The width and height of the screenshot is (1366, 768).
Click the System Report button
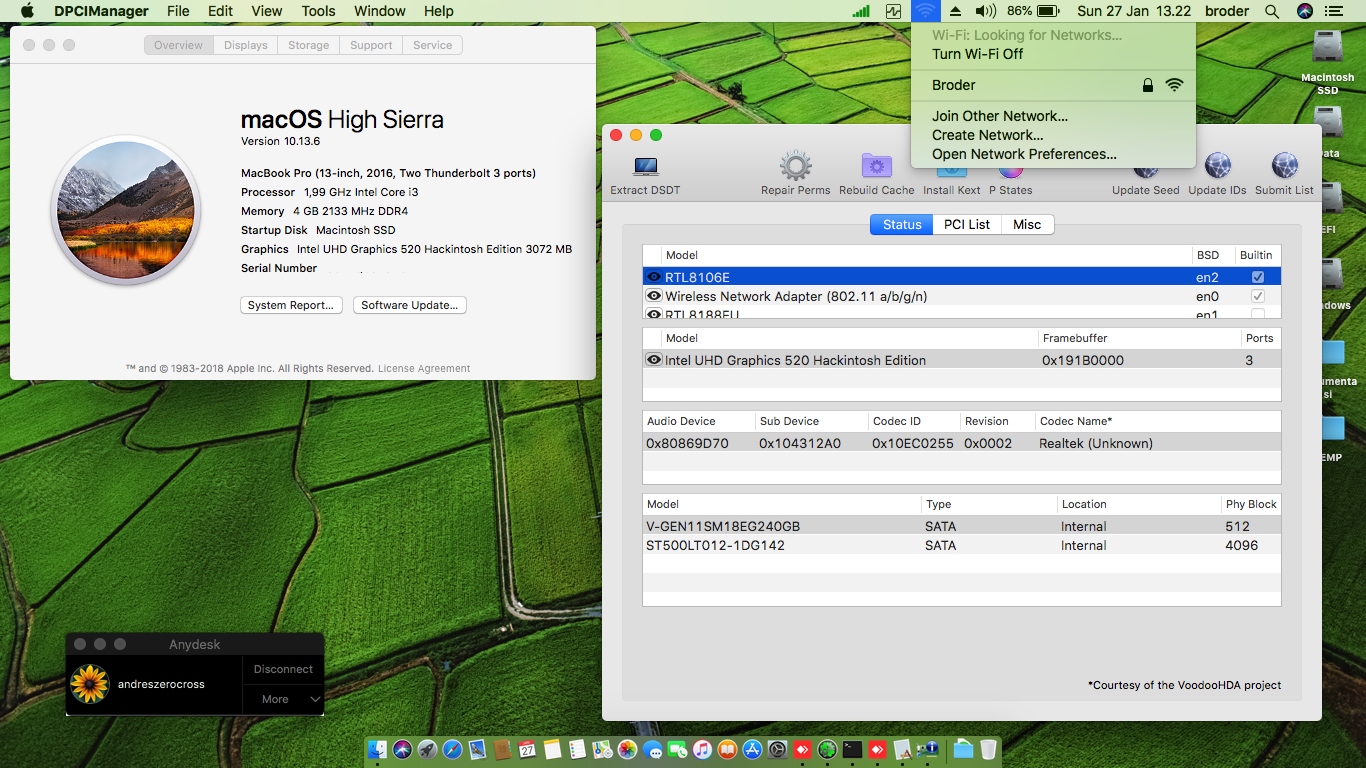291,305
